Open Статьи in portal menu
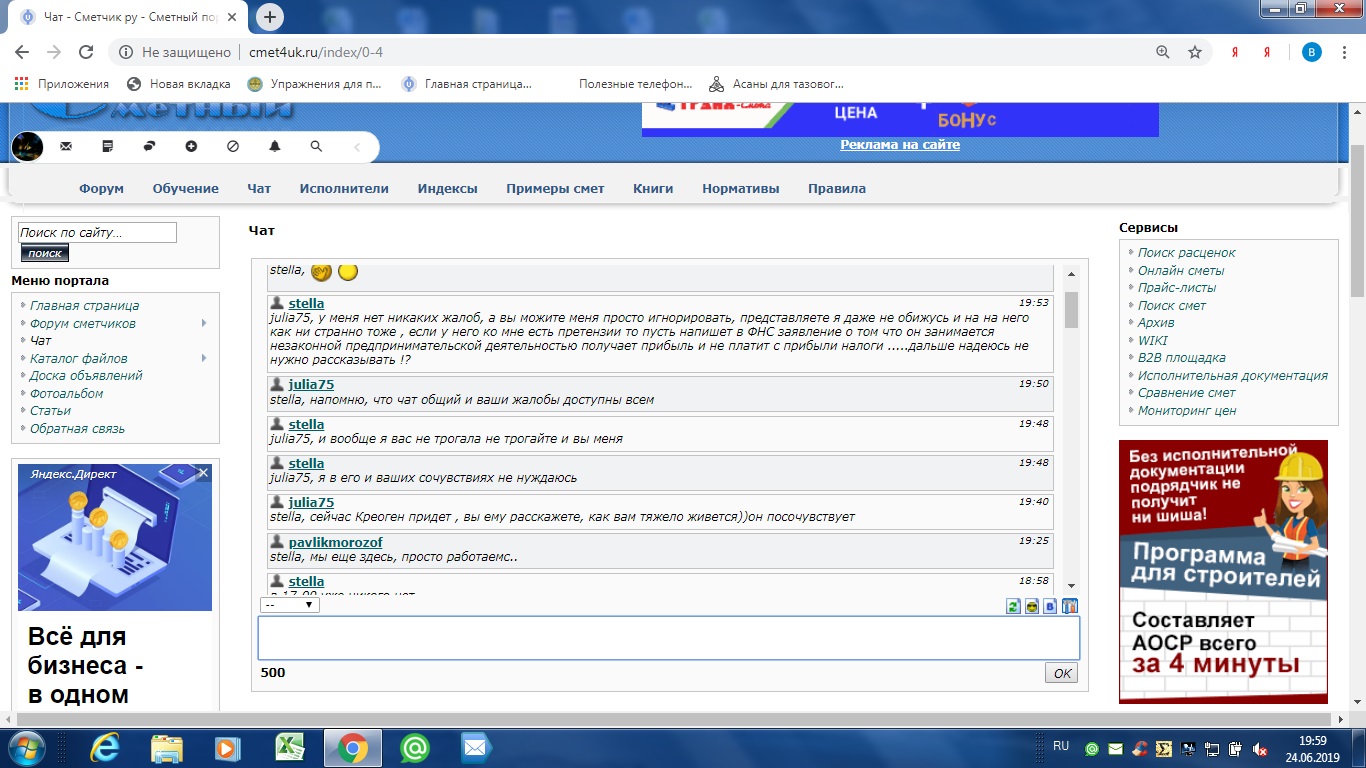Image resolution: width=1366 pixels, height=768 pixels. click(50, 411)
